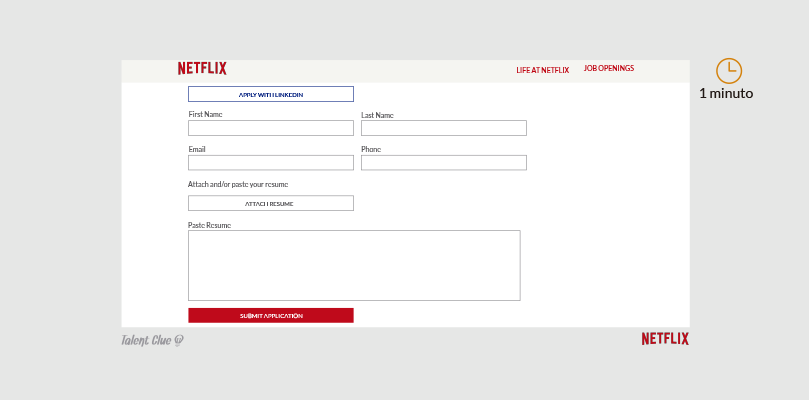The width and height of the screenshot is (809, 400).
Task: Click the Talent Clue logo
Action: pos(152,340)
